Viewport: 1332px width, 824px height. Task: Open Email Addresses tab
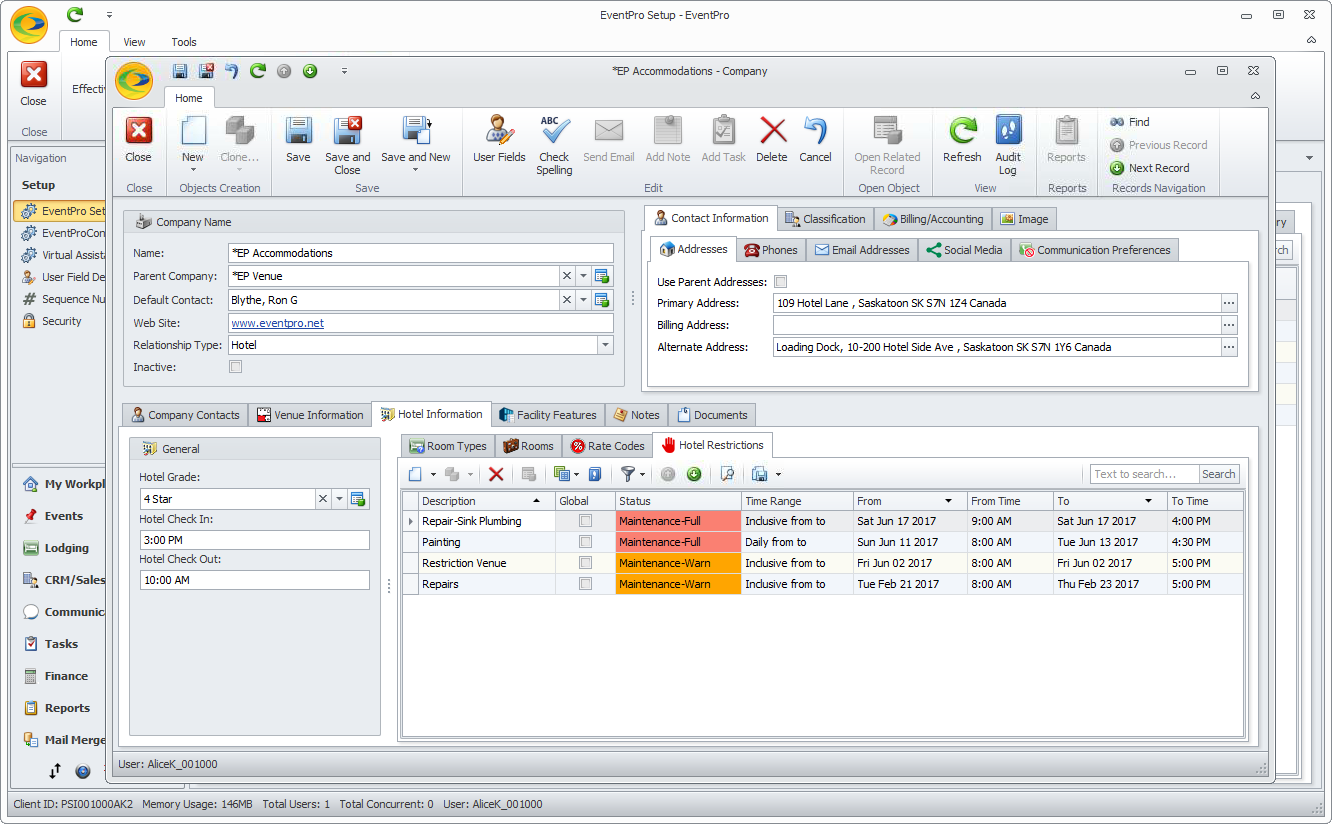click(x=862, y=250)
